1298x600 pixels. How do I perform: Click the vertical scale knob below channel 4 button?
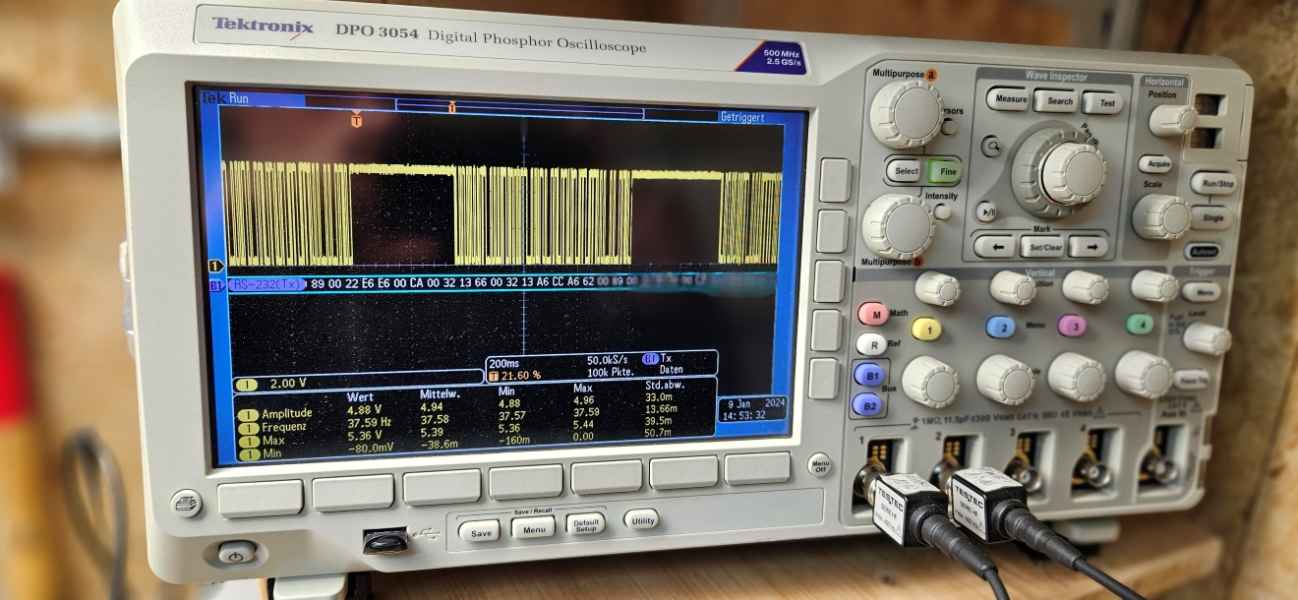tap(1143, 373)
